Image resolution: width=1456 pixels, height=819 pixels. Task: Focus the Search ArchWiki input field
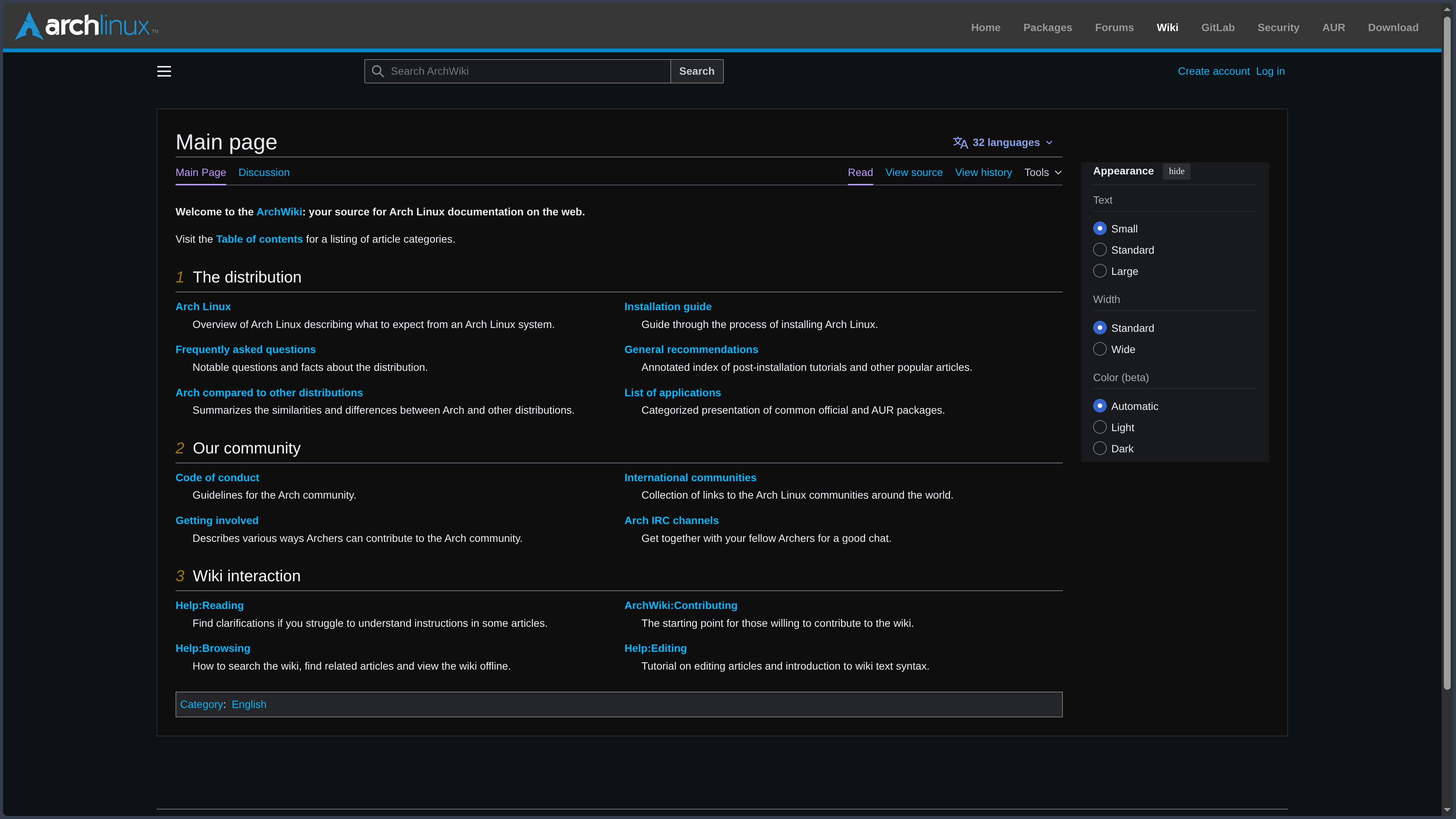point(517,71)
